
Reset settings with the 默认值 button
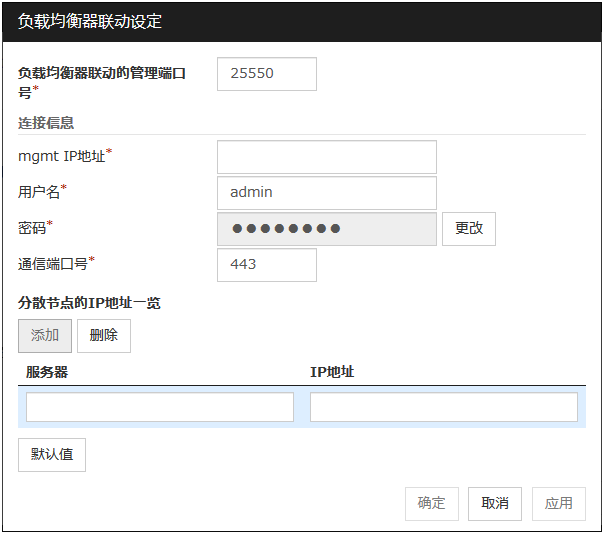52,454
